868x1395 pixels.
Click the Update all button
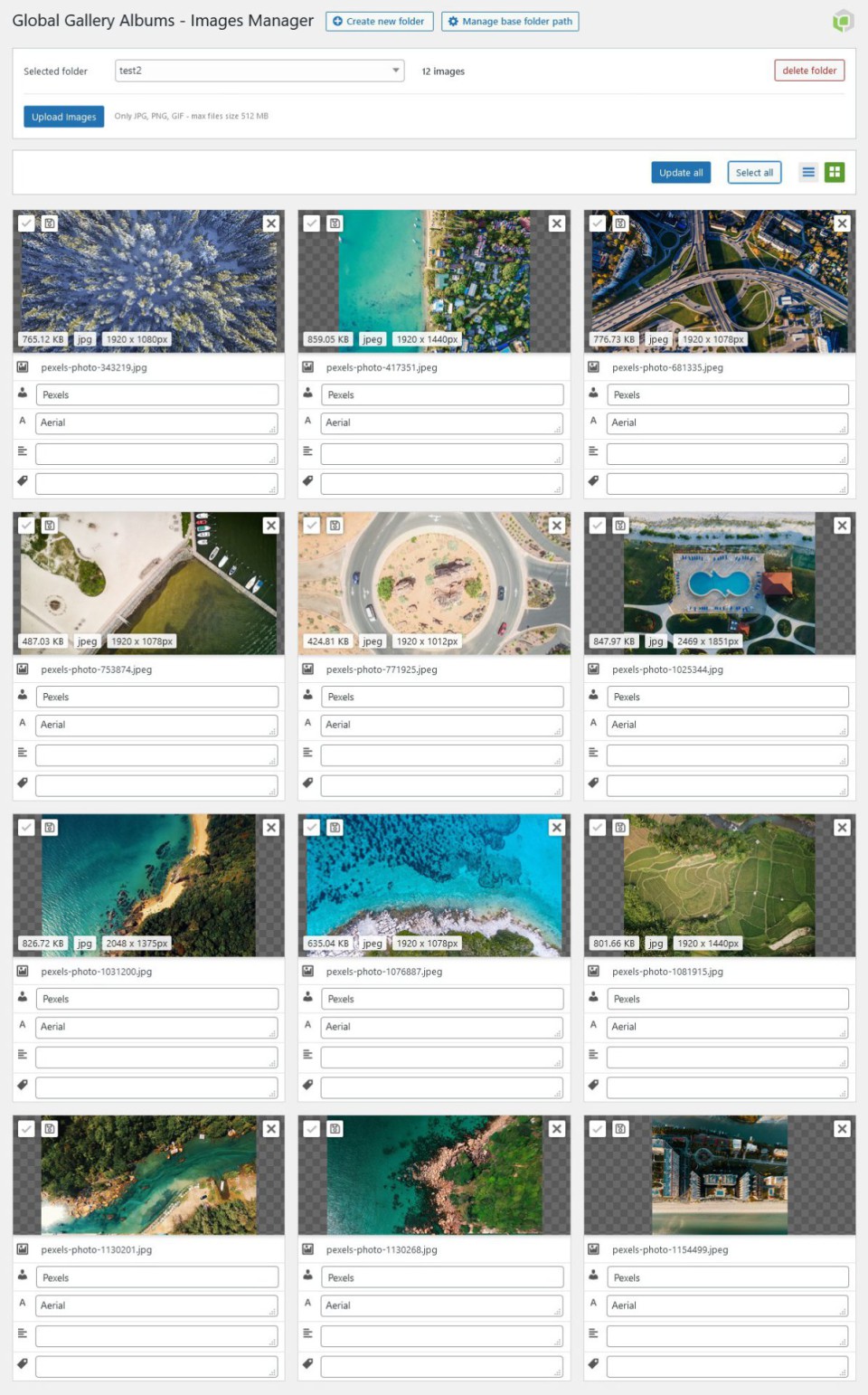tap(680, 173)
